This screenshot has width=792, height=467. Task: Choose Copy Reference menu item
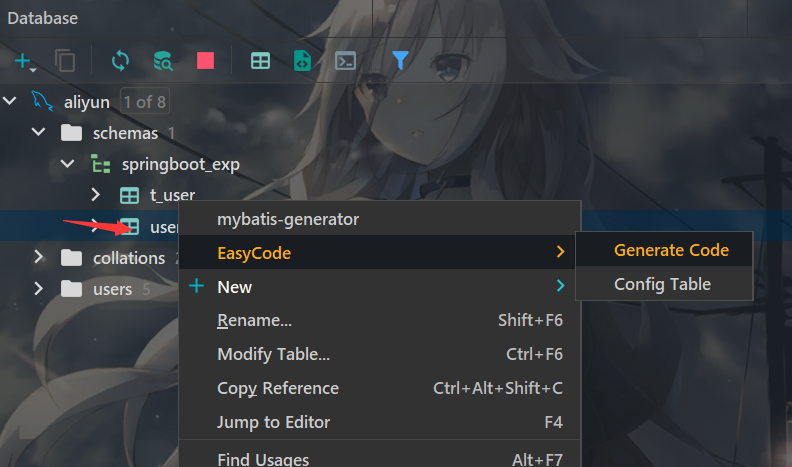point(380,388)
